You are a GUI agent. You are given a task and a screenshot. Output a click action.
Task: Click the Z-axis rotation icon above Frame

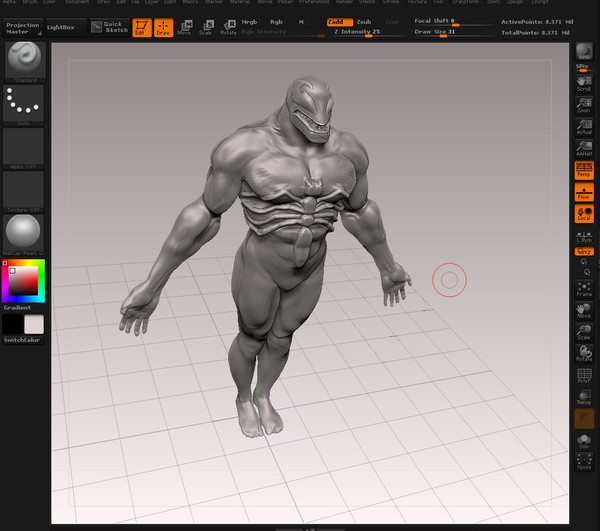[x=587, y=272]
